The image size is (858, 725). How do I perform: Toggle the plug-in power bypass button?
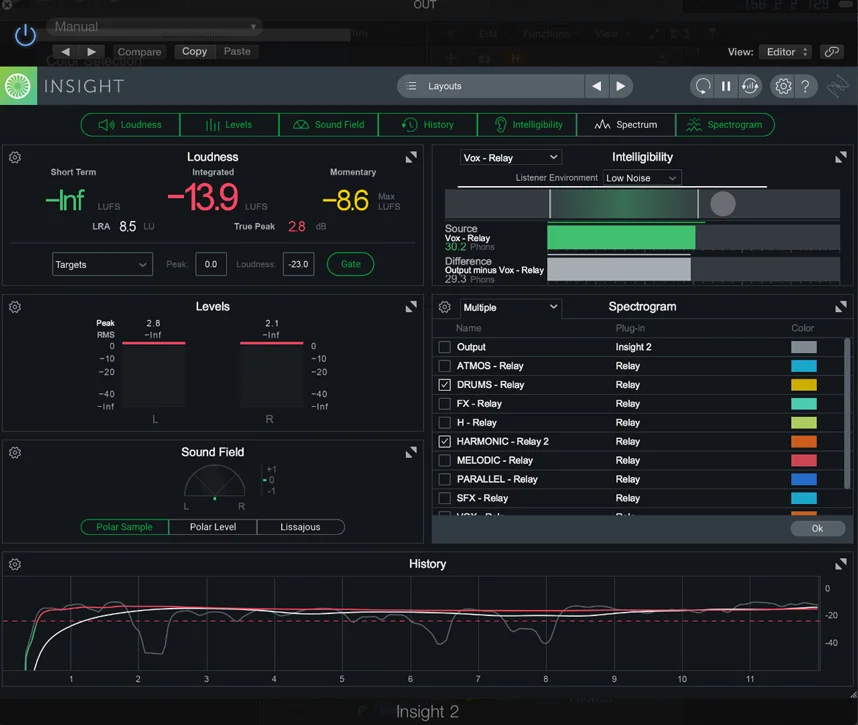[x=25, y=36]
